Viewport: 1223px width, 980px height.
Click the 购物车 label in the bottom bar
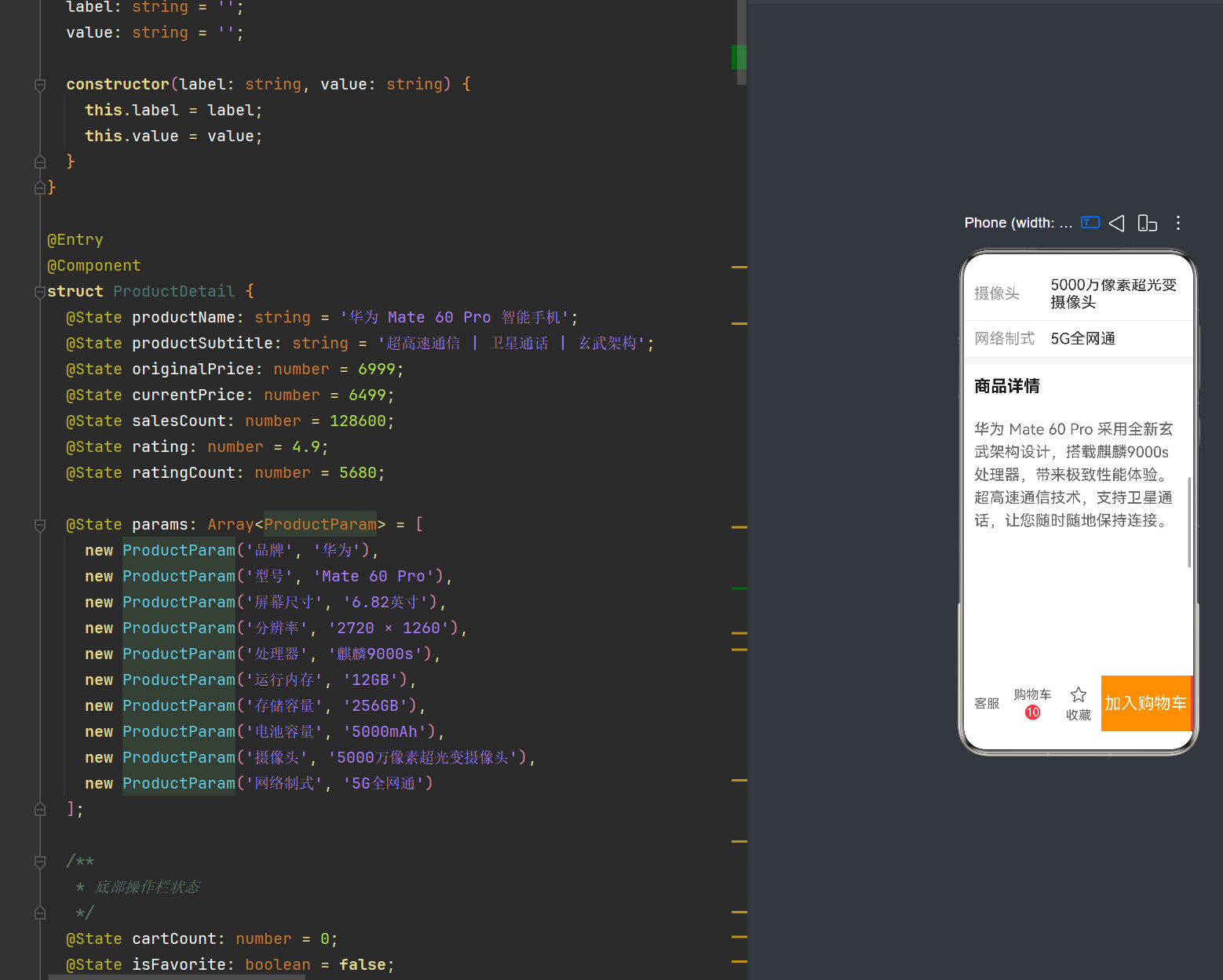click(x=1032, y=694)
